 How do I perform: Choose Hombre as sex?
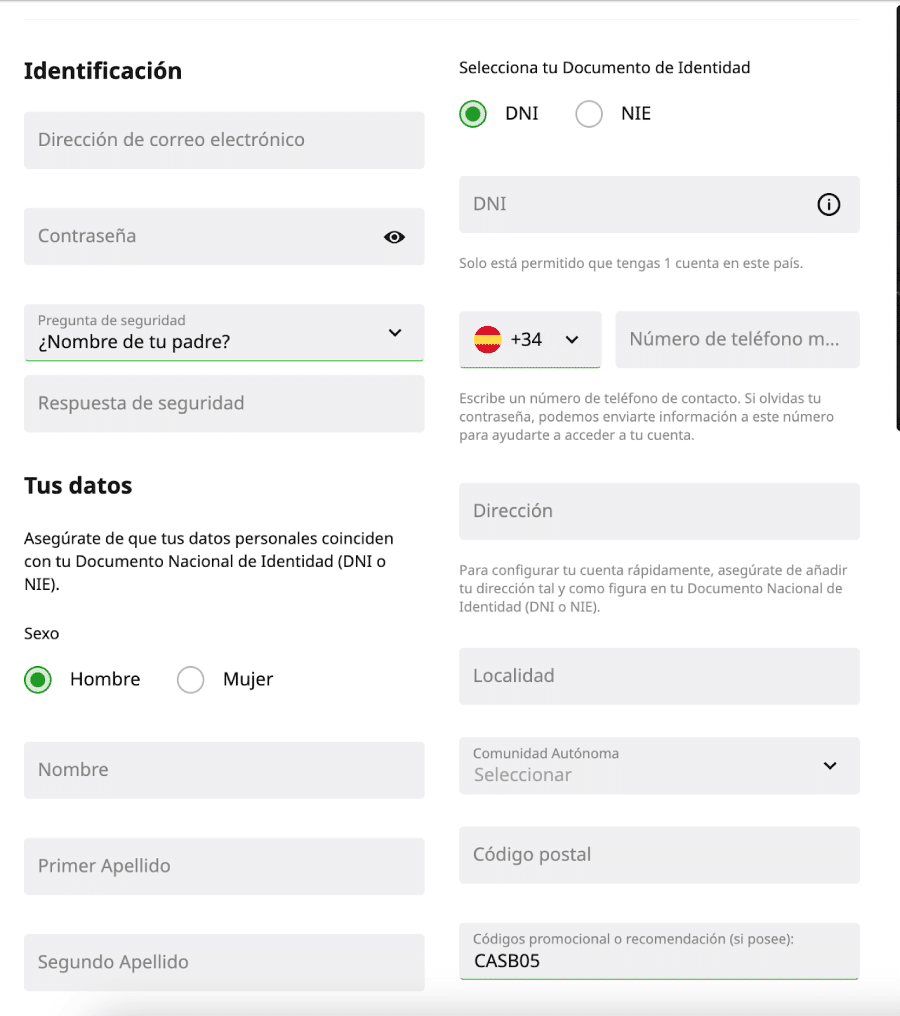38,680
